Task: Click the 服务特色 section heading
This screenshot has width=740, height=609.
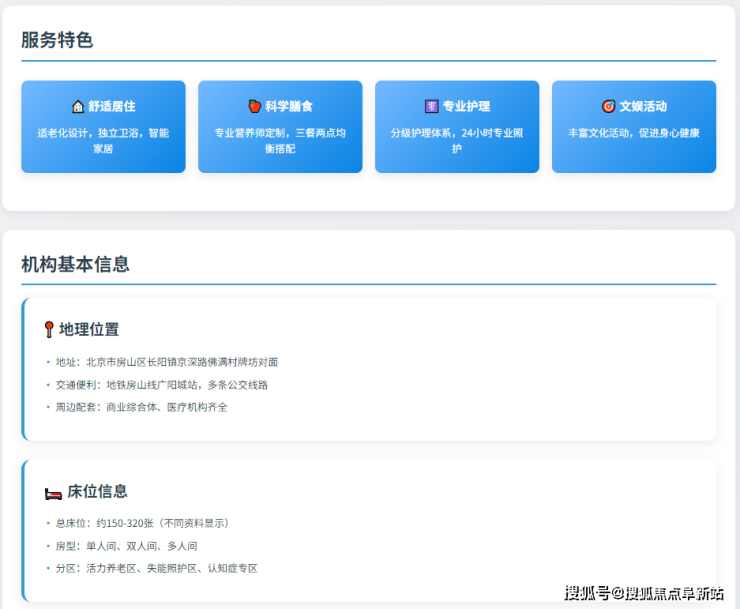Action: [x=57, y=40]
